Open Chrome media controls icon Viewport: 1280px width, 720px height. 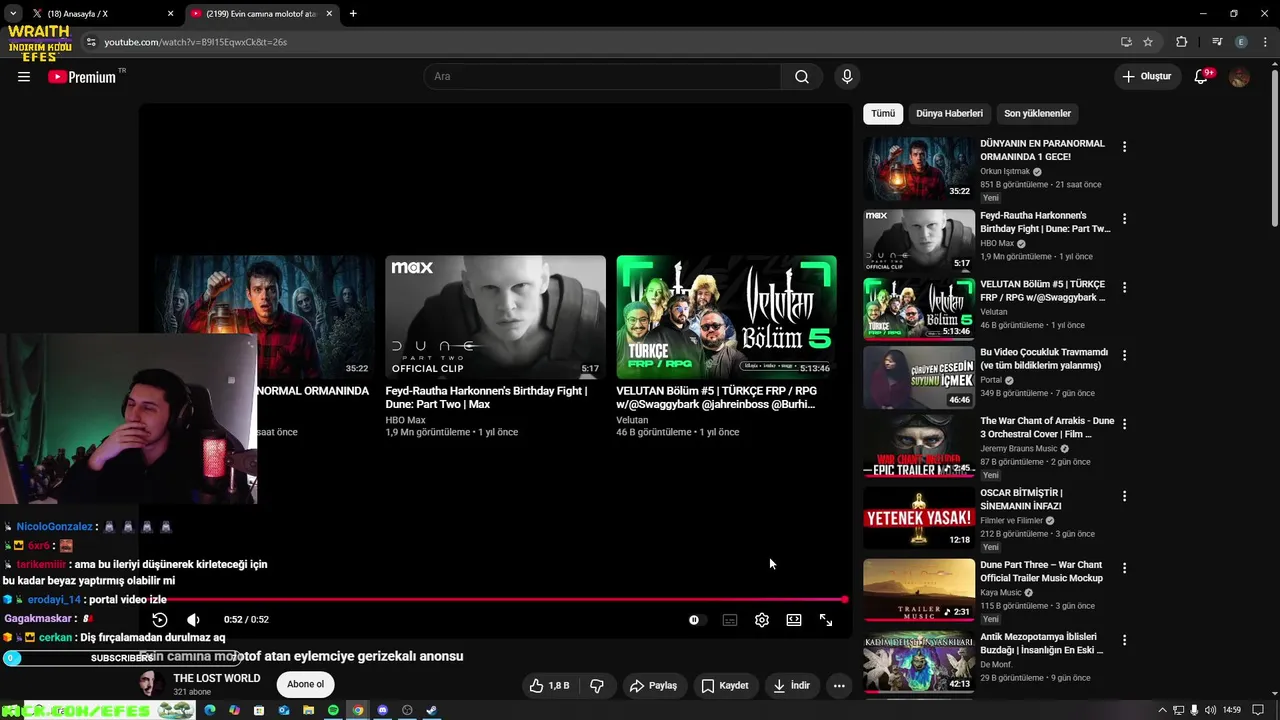1217,42
